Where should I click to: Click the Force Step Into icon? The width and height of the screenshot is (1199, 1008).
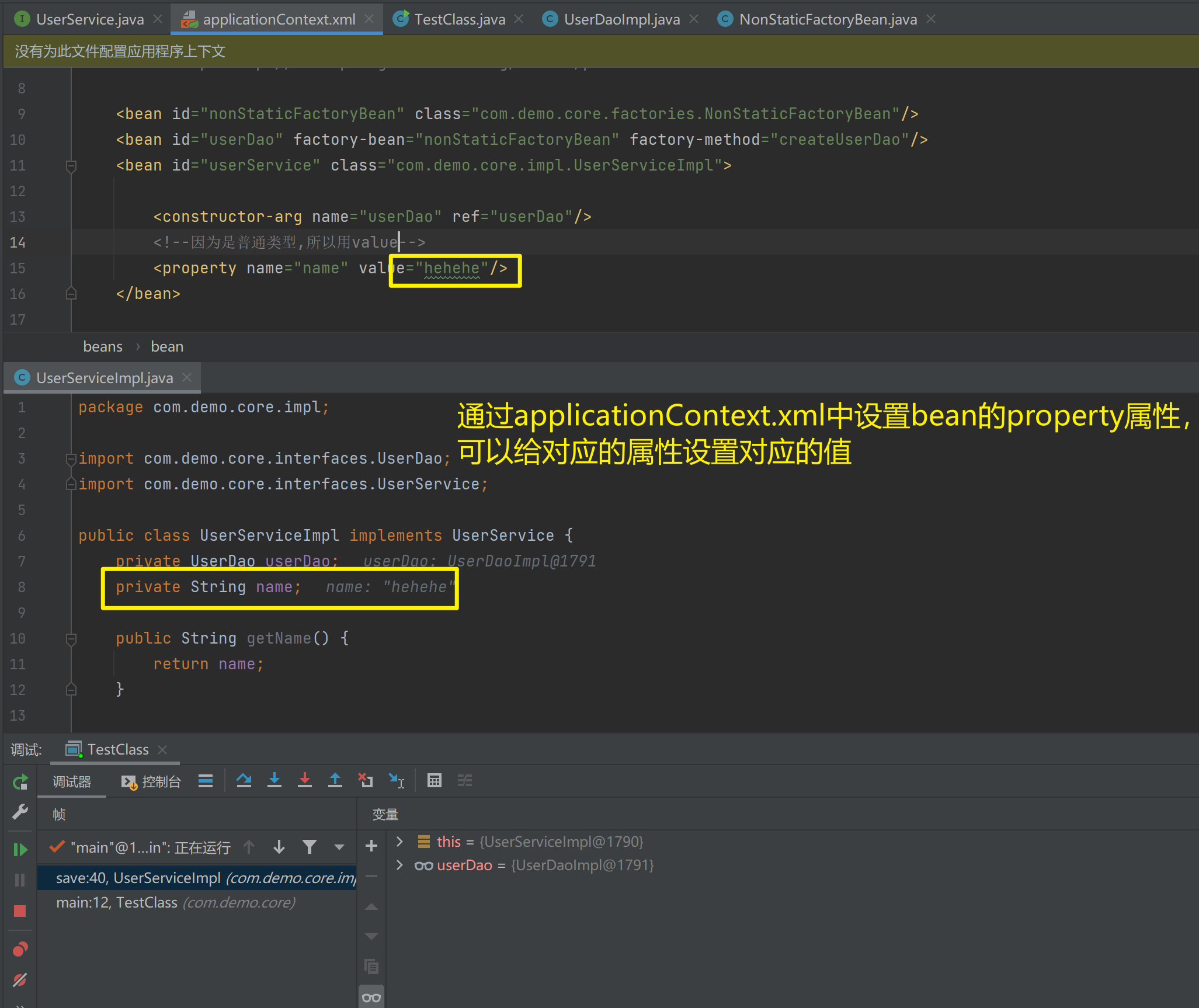304,780
